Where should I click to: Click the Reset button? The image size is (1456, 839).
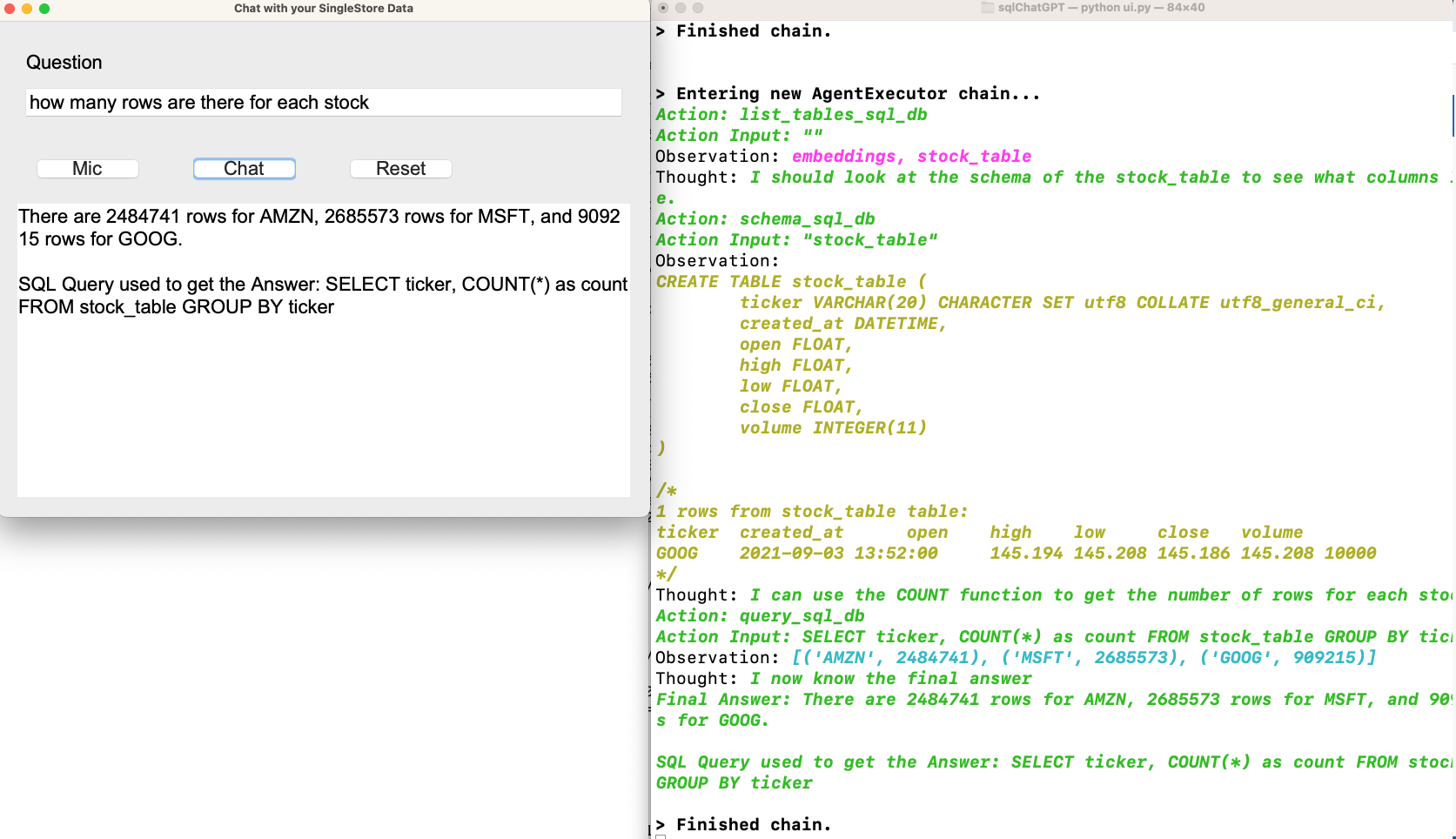click(x=400, y=169)
